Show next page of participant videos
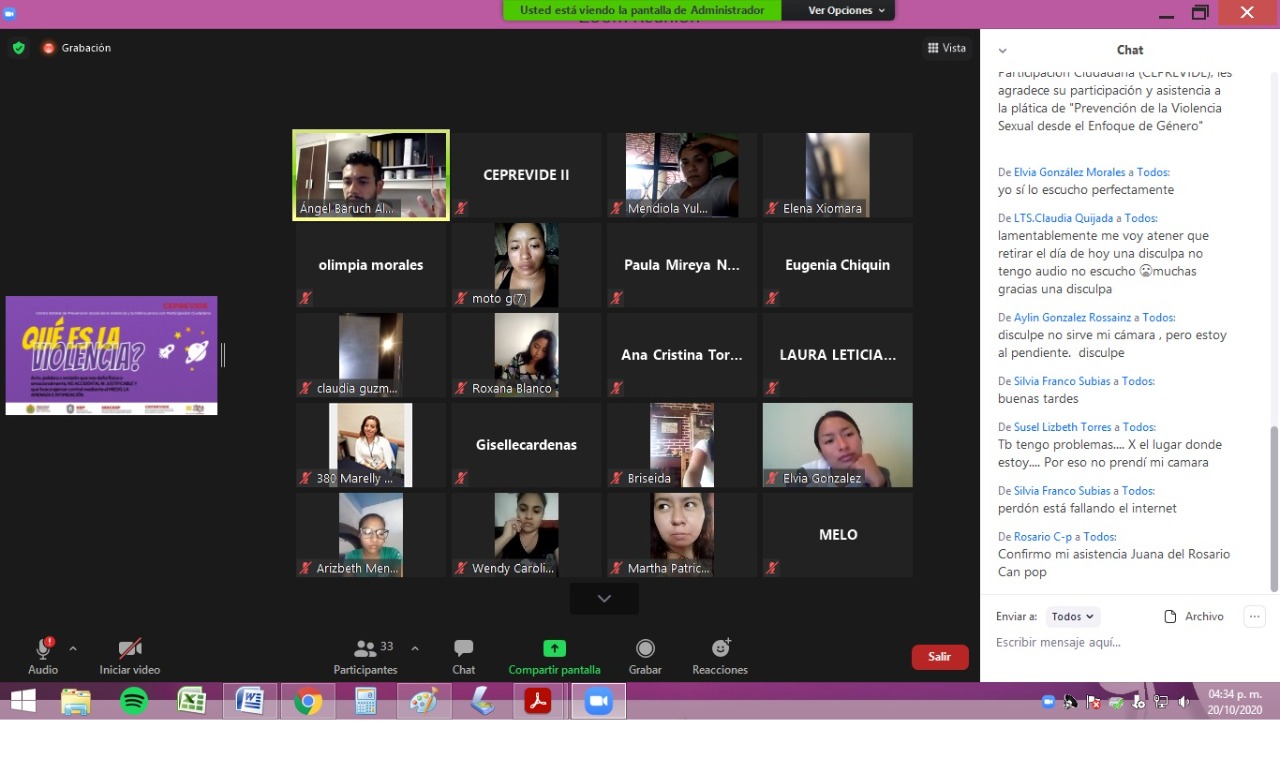Viewport: 1280px width, 758px height. click(604, 599)
